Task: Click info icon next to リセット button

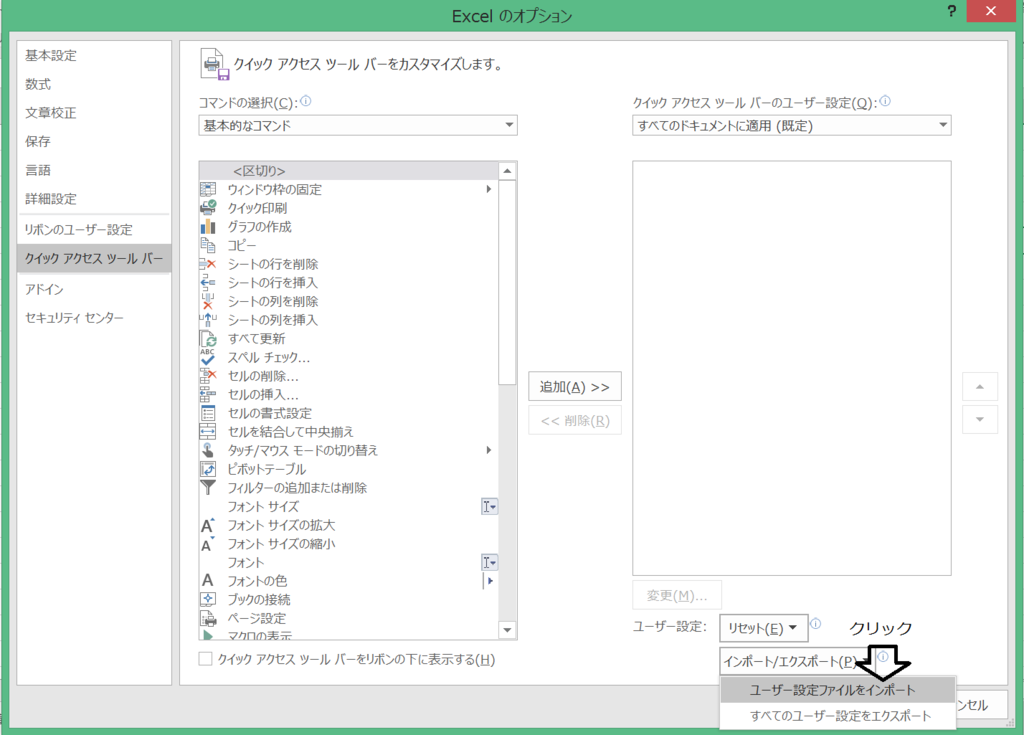Action: [816, 623]
